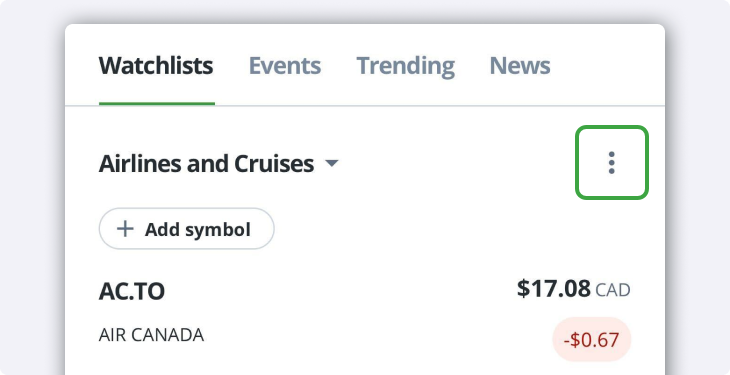
Task: Open the Airlines and Cruises watchlist selector
Action: point(218,164)
